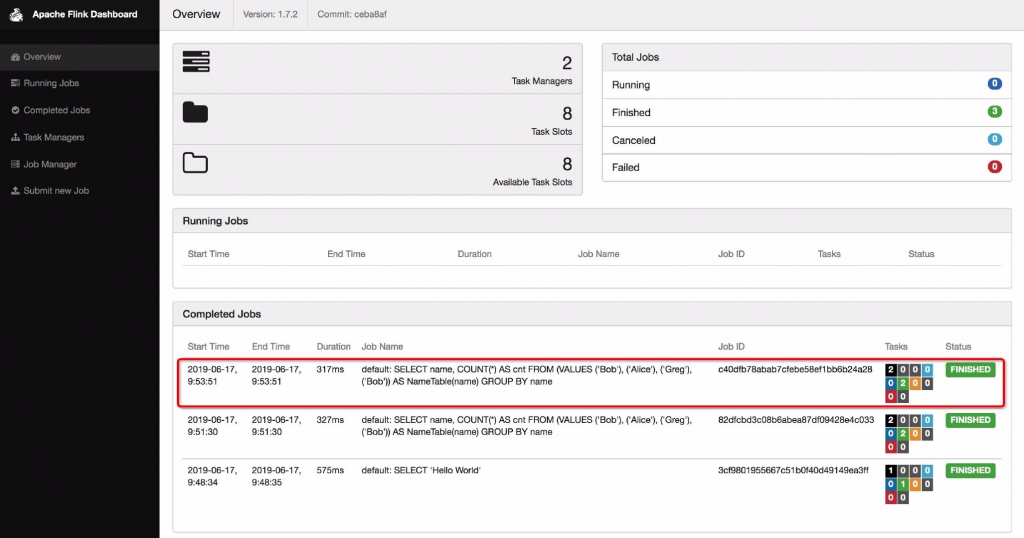Click the blue Running jobs count badge
The width and height of the screenshot is (1024, 538).
click(x=994, y=84)
